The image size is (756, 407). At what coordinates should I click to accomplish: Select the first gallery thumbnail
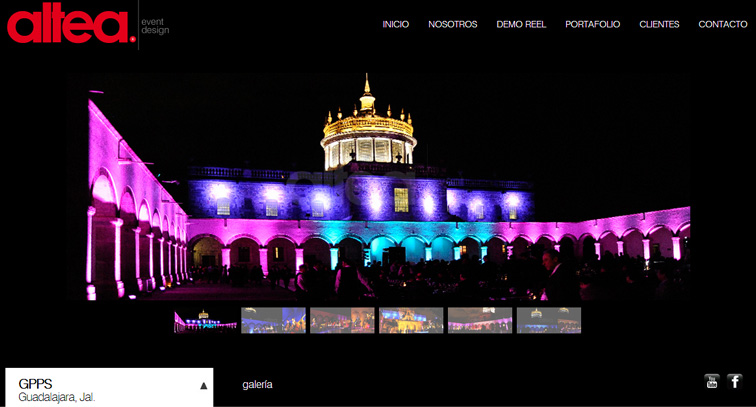(205, 320)
